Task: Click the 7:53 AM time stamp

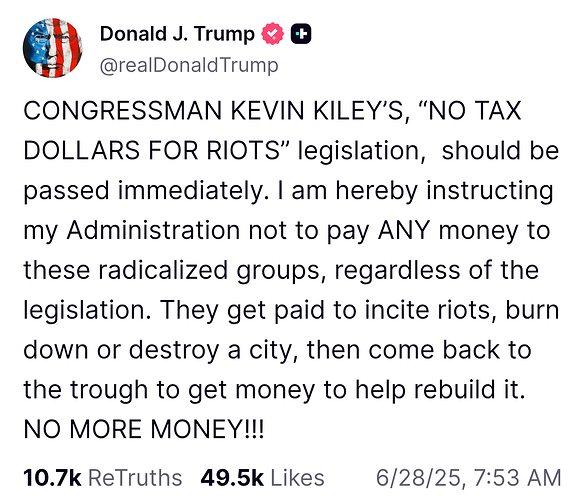Action: [x=517, y=478]
